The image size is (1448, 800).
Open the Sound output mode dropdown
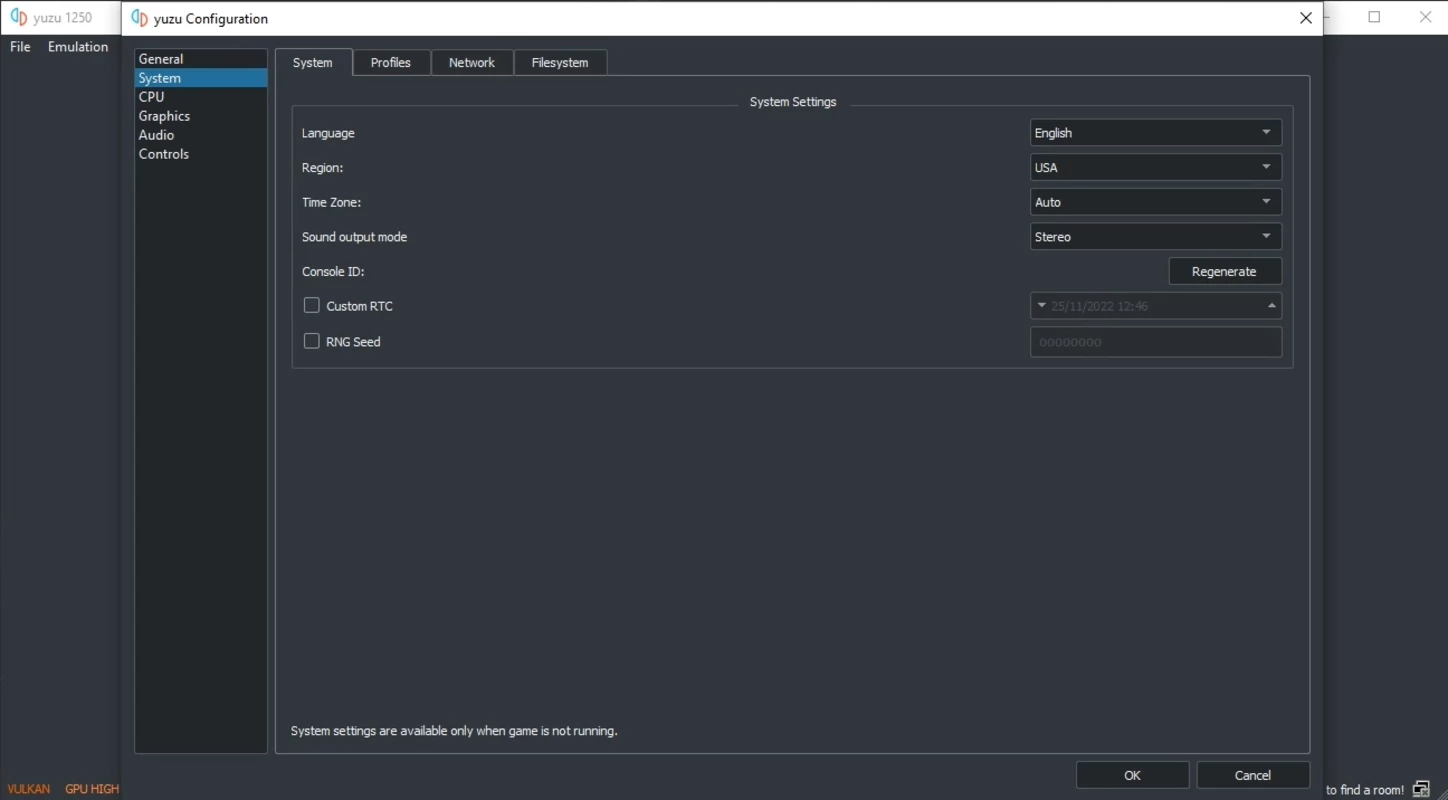1156,237
